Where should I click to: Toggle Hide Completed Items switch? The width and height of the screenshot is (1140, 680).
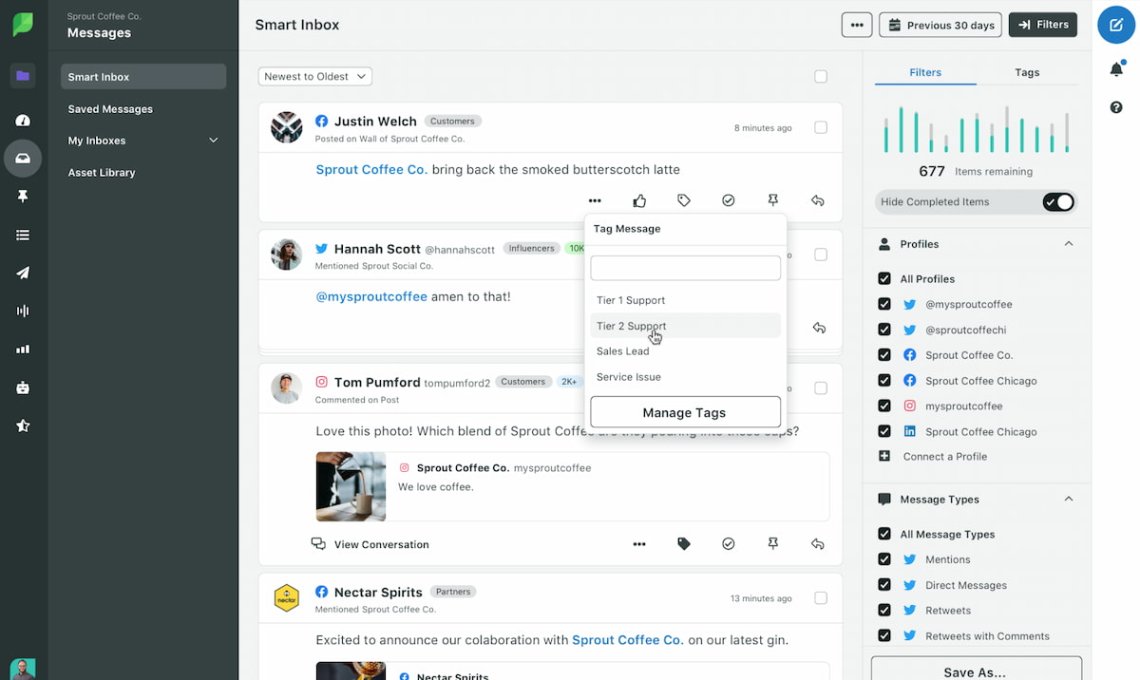(x=1057, y=202)
